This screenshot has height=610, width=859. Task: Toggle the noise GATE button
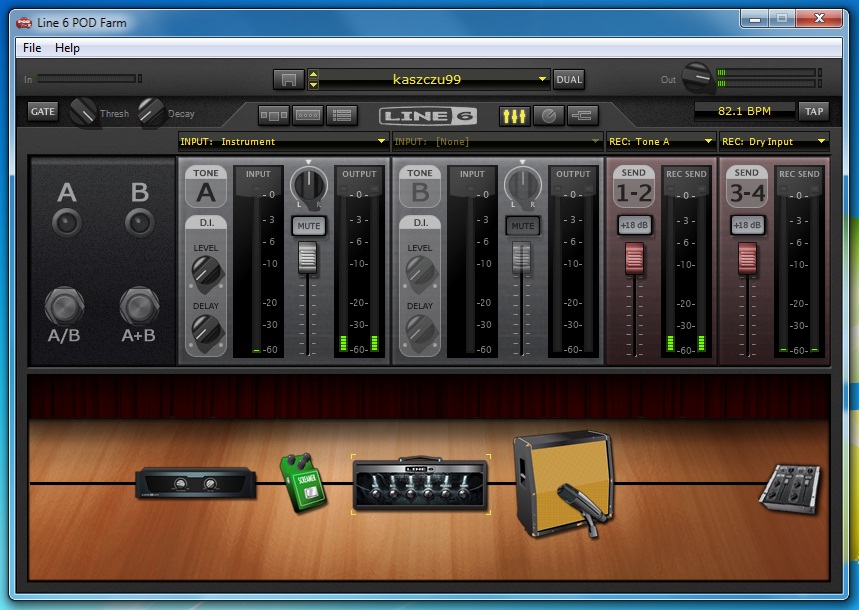(x=43, y=111)
